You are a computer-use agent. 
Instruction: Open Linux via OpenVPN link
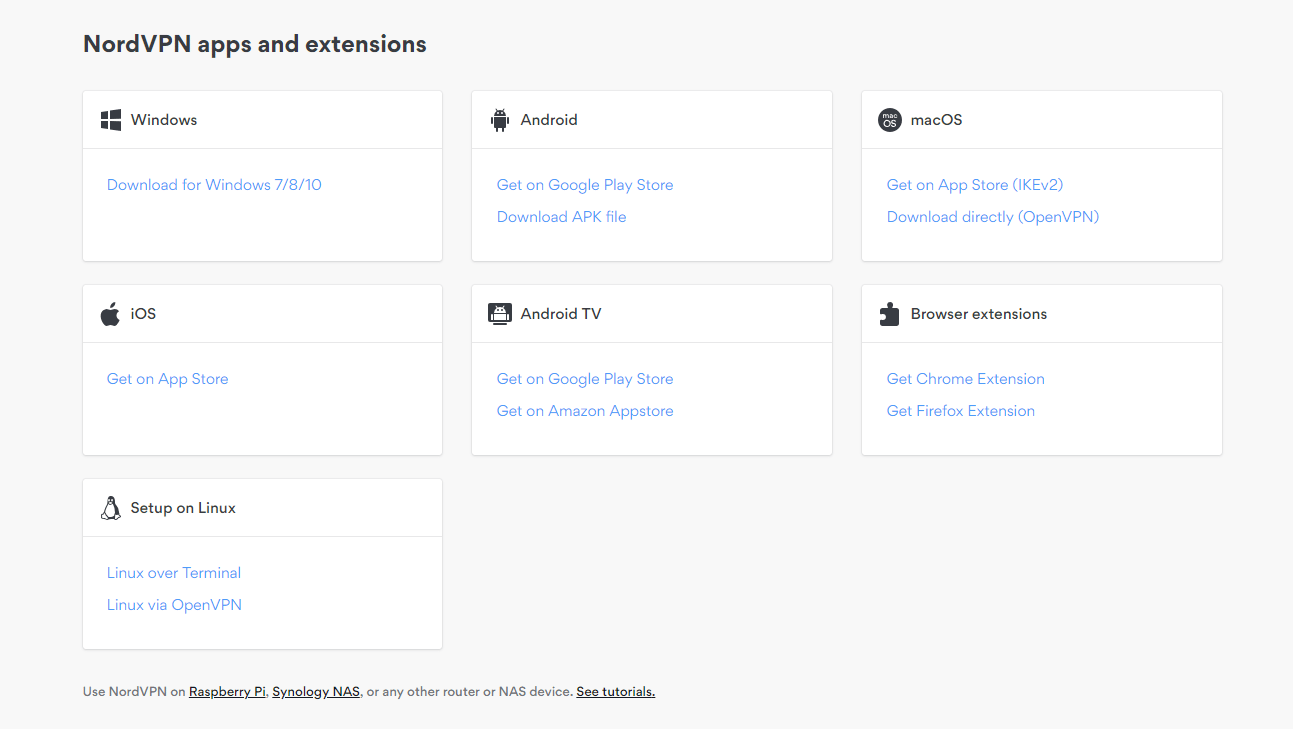[174, 605]
